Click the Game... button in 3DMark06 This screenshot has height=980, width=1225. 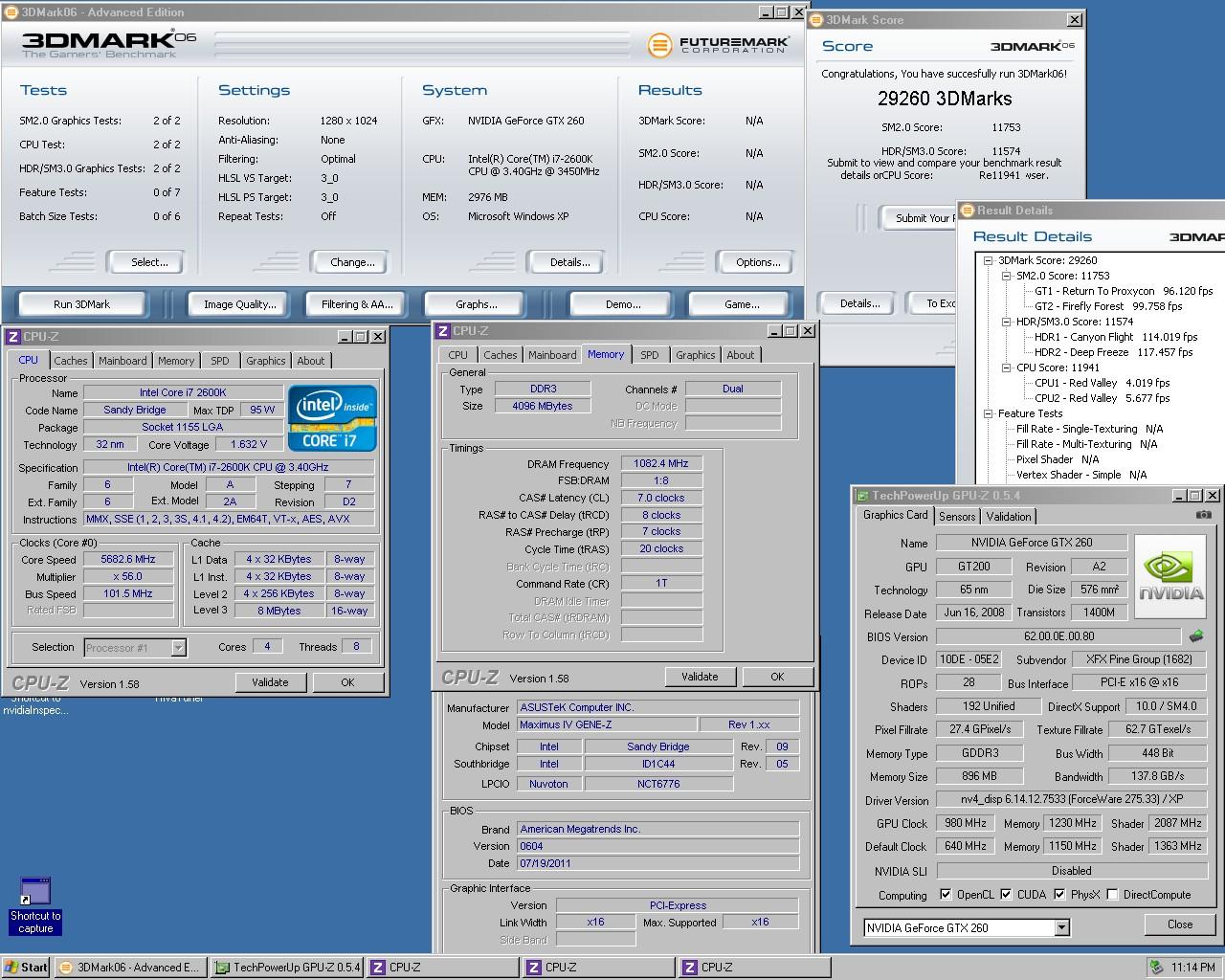(742, 304)
